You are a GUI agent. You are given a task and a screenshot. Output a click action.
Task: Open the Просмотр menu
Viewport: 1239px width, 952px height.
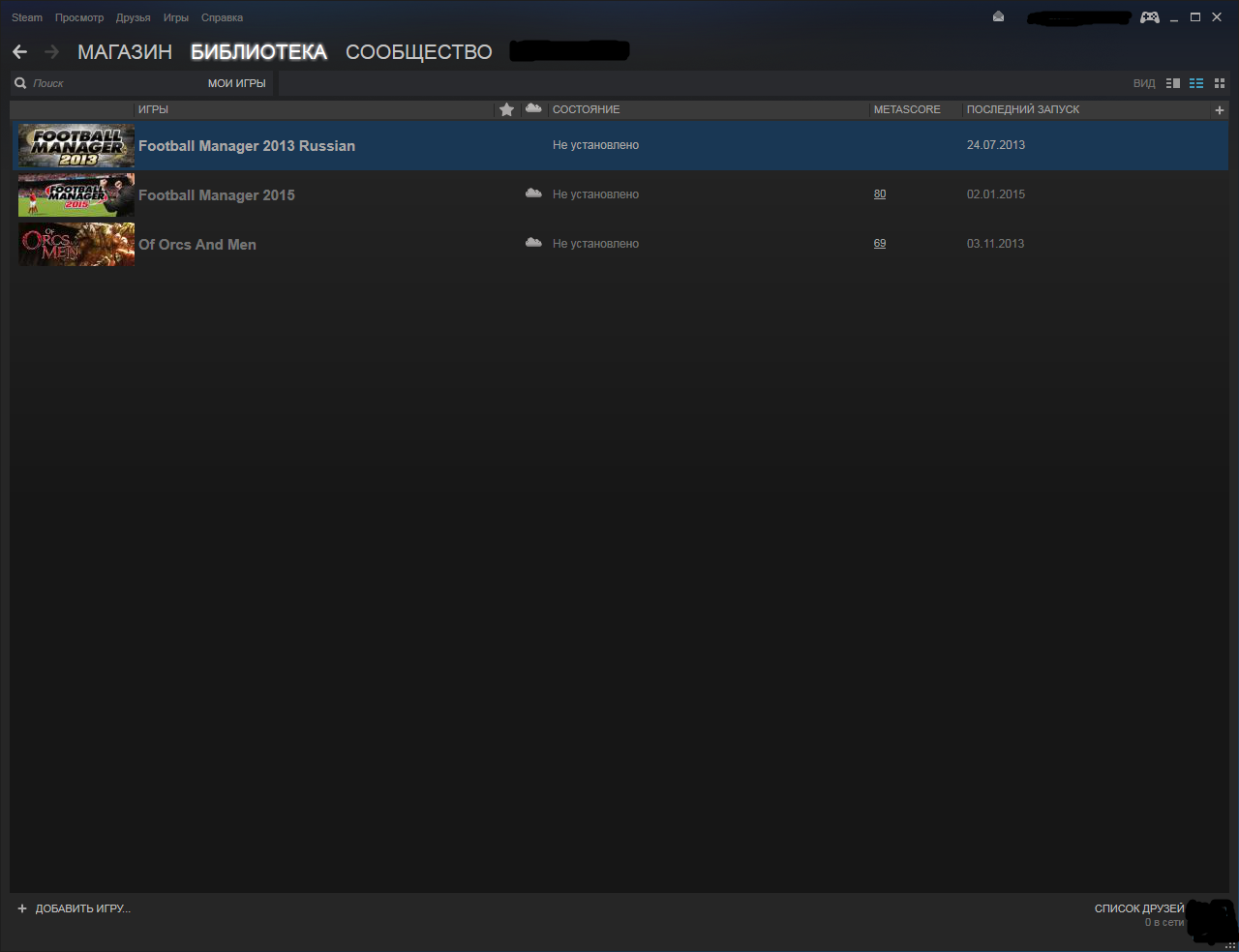(x=79, y=17)
